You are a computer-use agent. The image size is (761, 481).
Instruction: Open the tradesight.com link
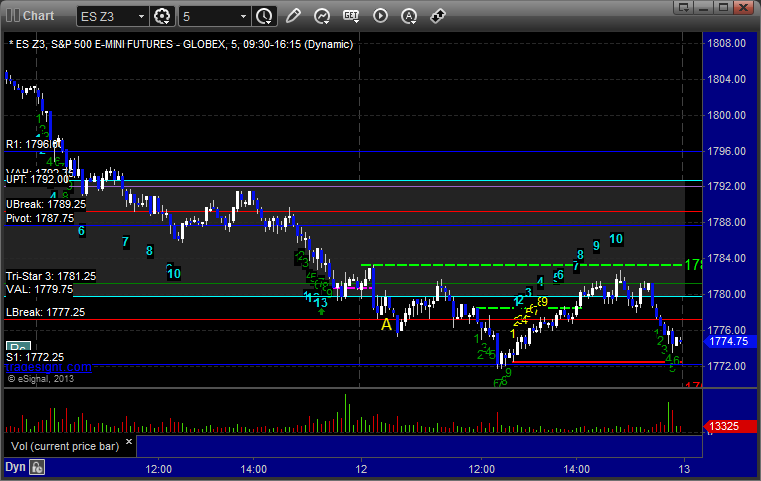coord(49,367)
